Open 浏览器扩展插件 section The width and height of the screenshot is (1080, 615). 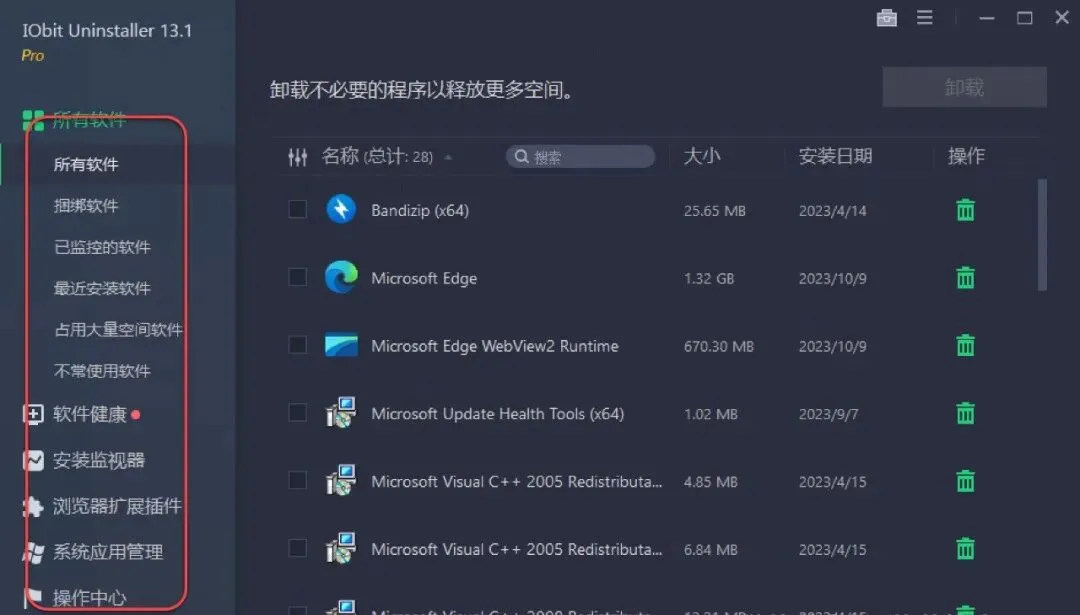pyautogui.click(x=117, y=506)
